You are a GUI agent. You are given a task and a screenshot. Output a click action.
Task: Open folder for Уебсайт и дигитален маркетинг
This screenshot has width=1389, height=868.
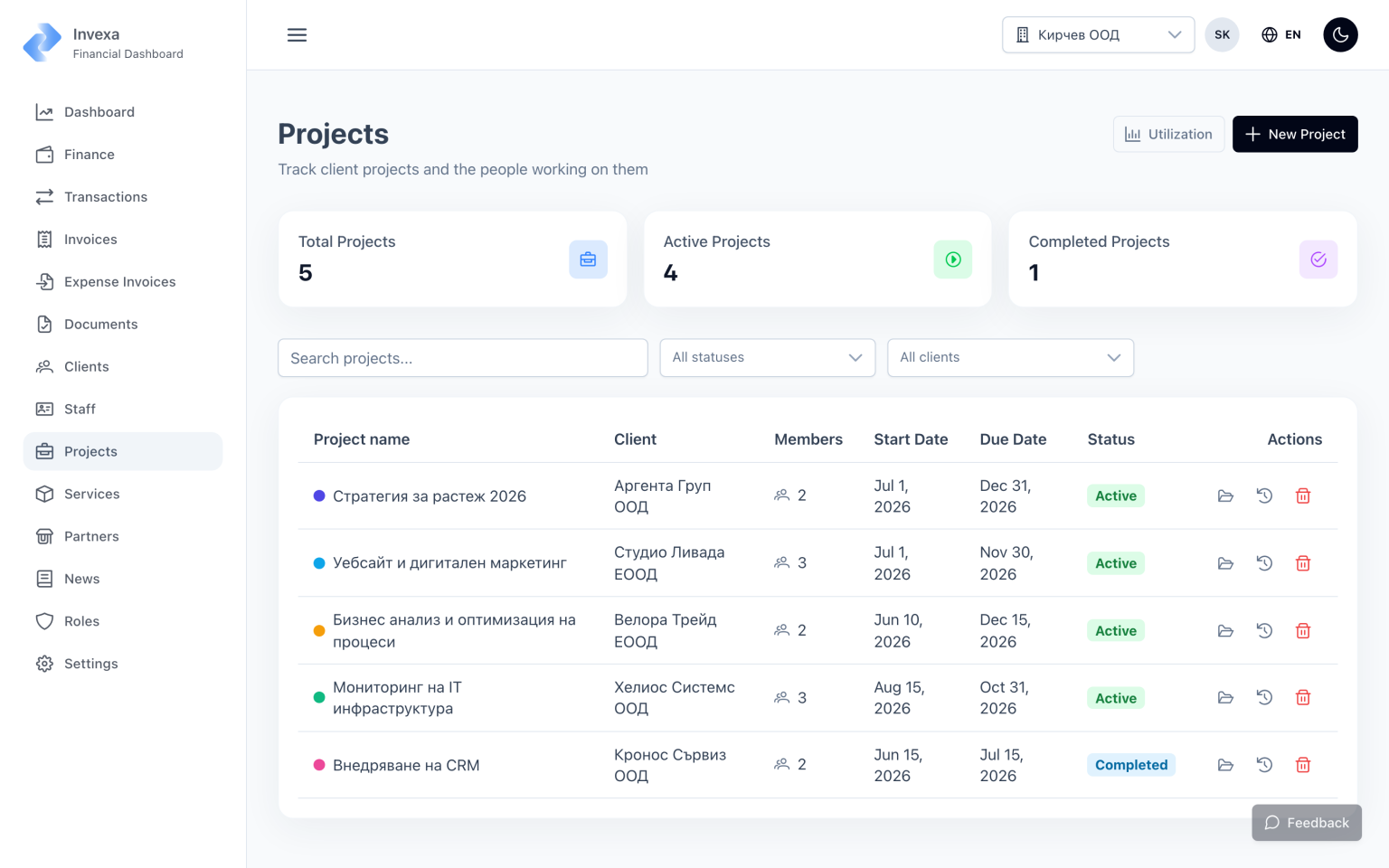click(x=1225, y=563)
